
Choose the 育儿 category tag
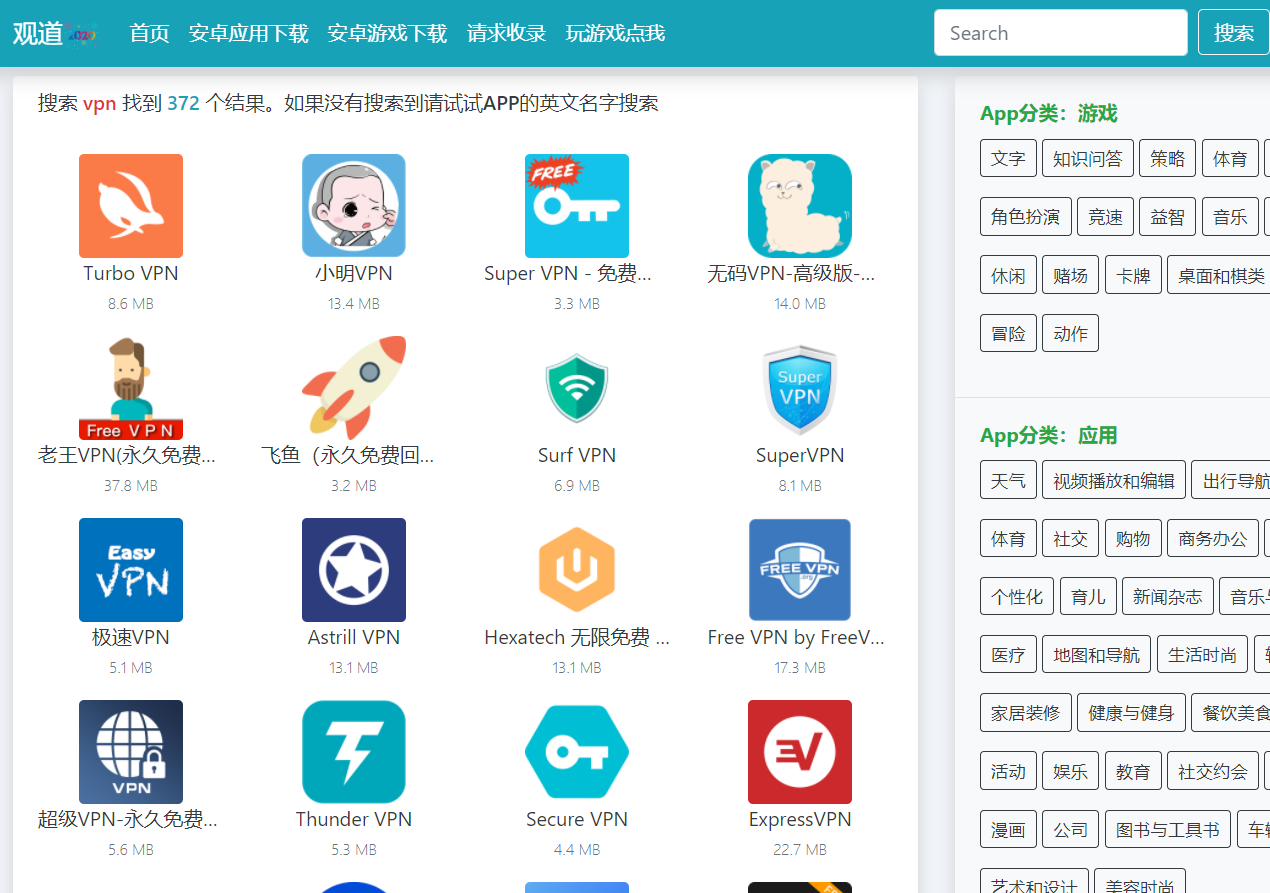tap(1088, 596)
